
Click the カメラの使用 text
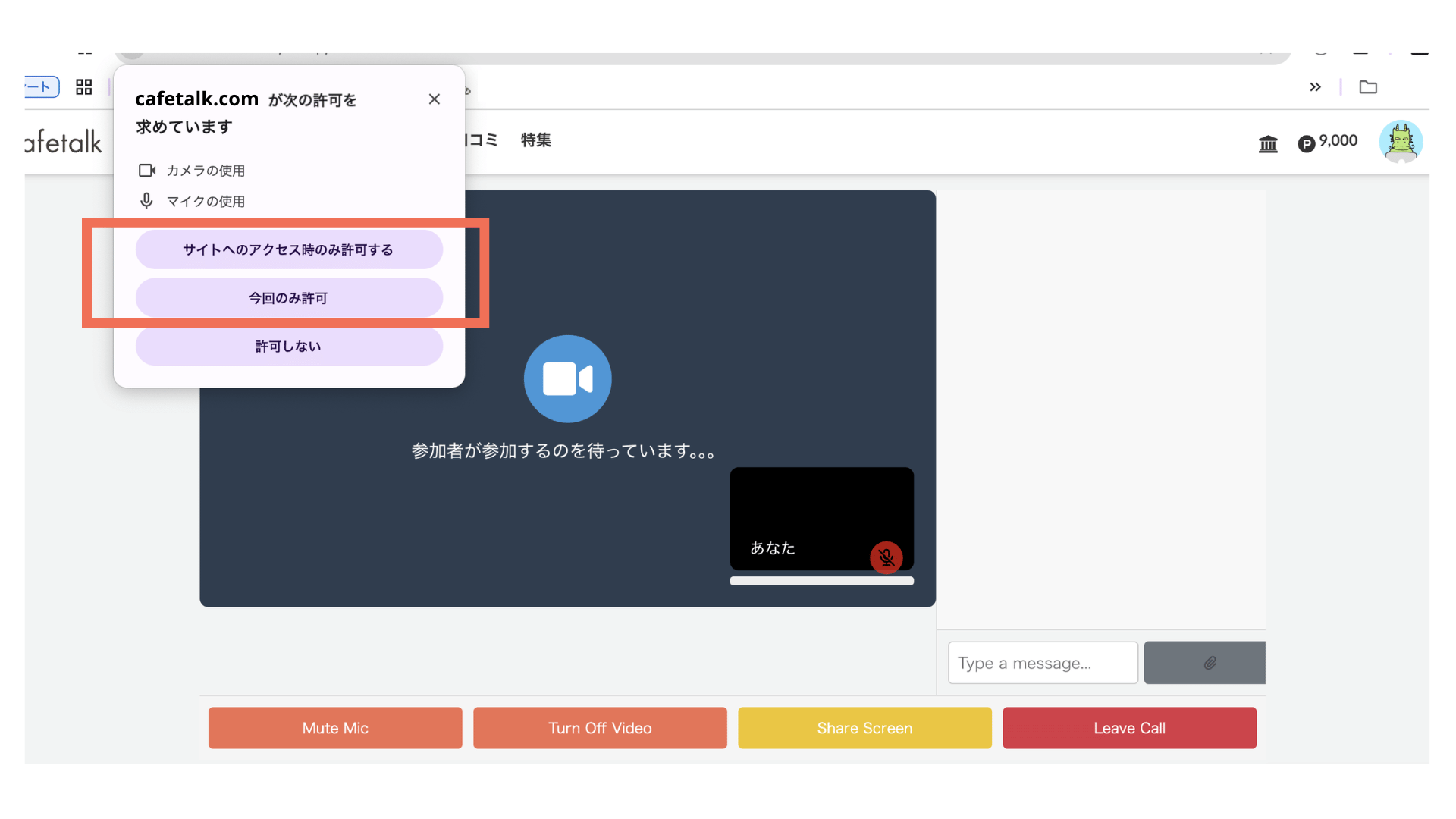coord(206,171)
